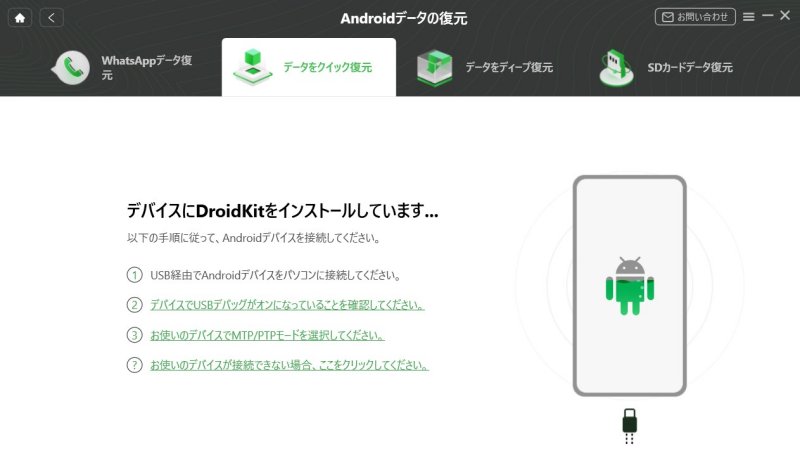Click the step 2 circled number
The image size is (800, 475).
pyautogui.click(x=134, y=305)
